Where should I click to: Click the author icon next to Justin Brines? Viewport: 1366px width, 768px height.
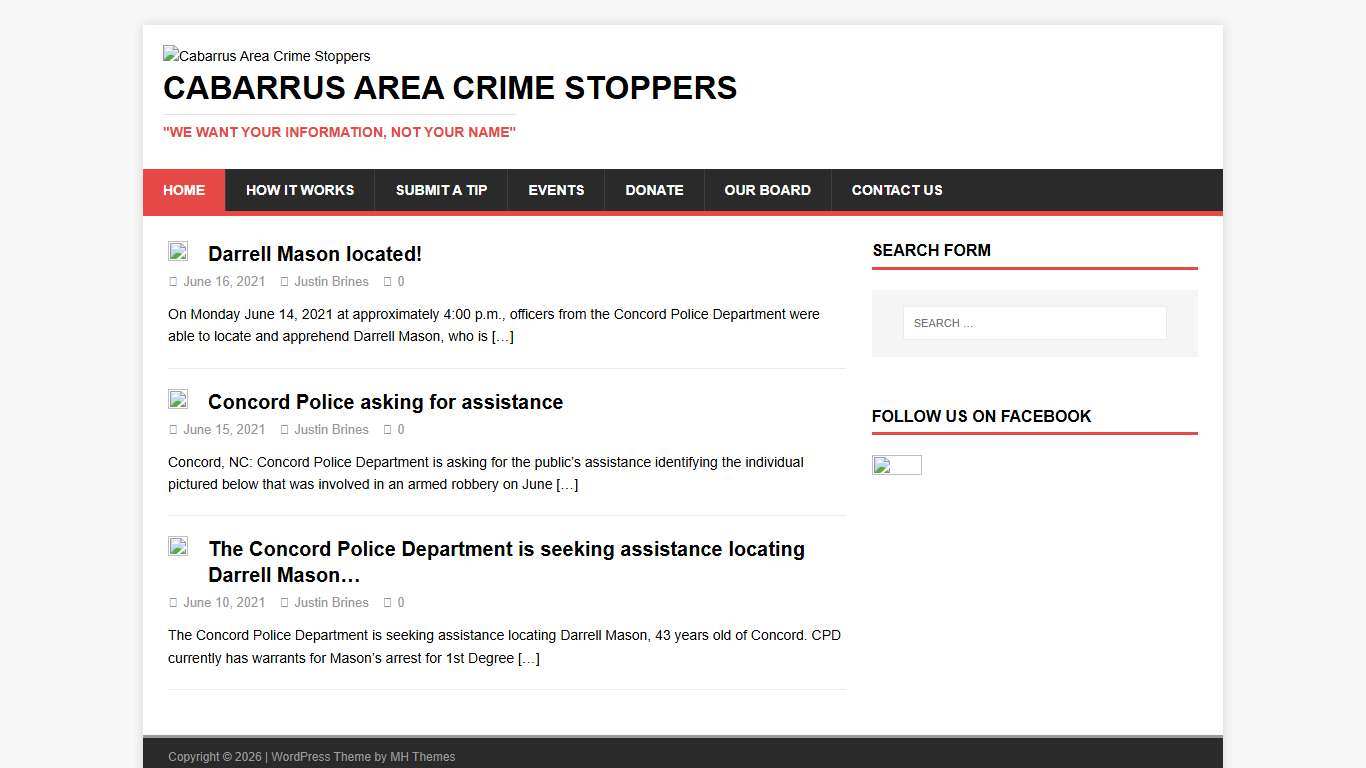point(285,281)
